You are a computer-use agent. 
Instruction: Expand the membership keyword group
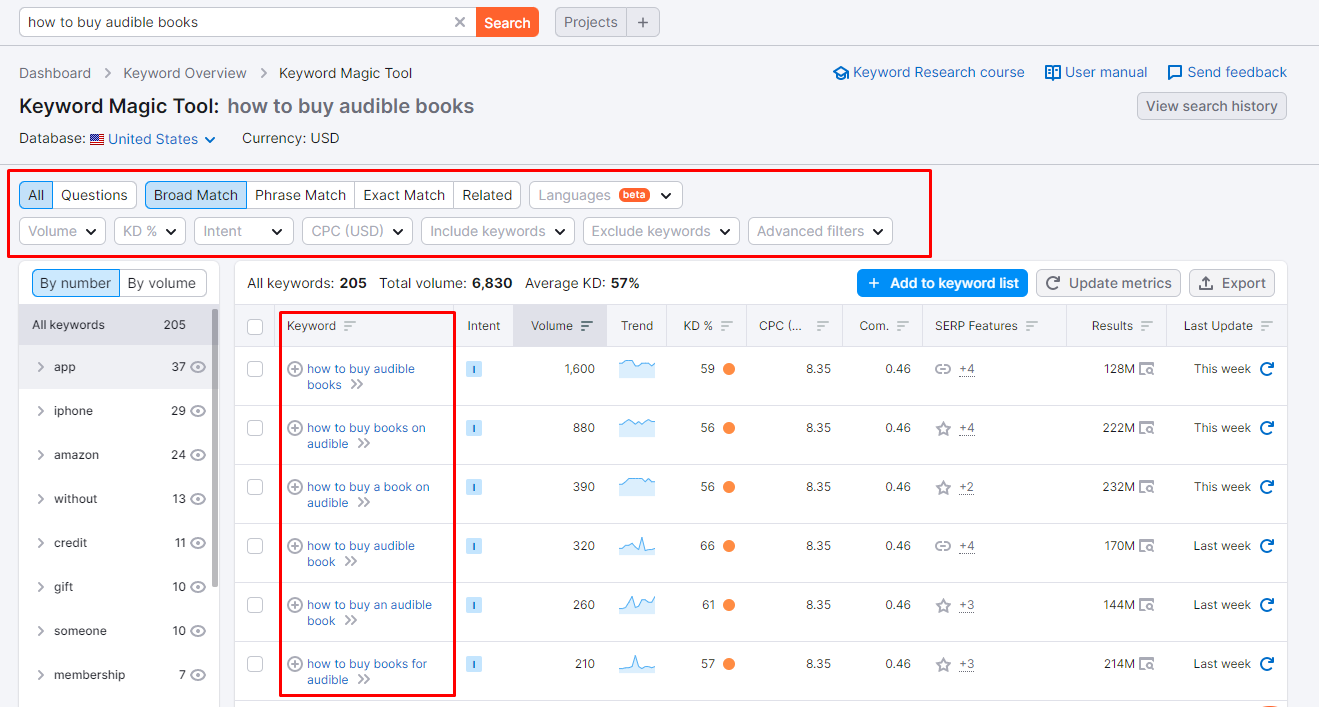point(41,675)
